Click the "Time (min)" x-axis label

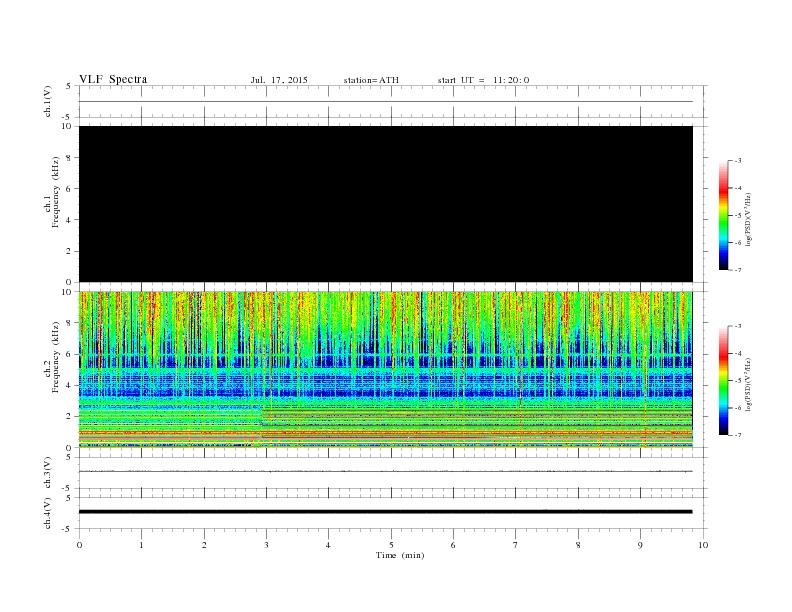[400, 555]
